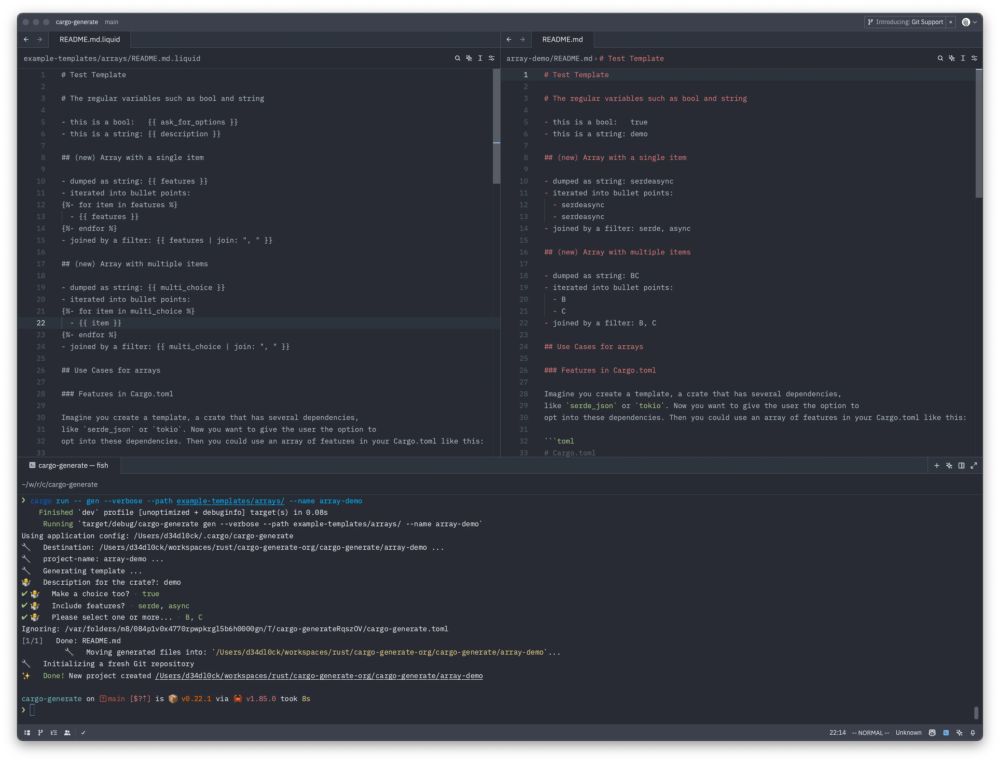1000x762 pixels.
Task: Open editor controls in right README.md pane
Action: pyautogui.click(x=974, y=58)
